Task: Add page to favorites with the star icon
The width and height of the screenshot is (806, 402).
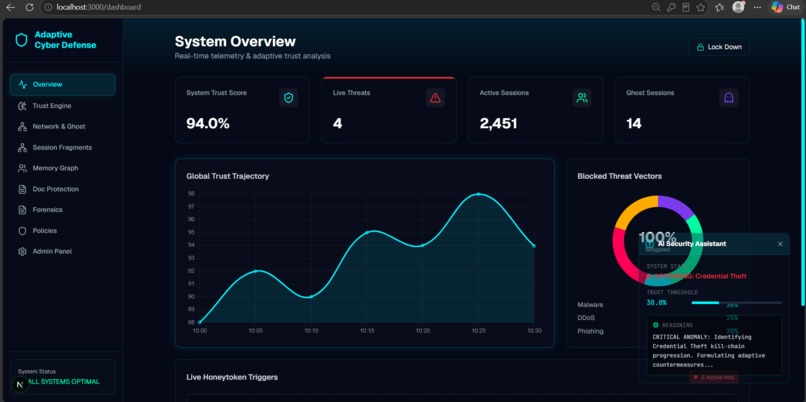Action: click(700, 7)
